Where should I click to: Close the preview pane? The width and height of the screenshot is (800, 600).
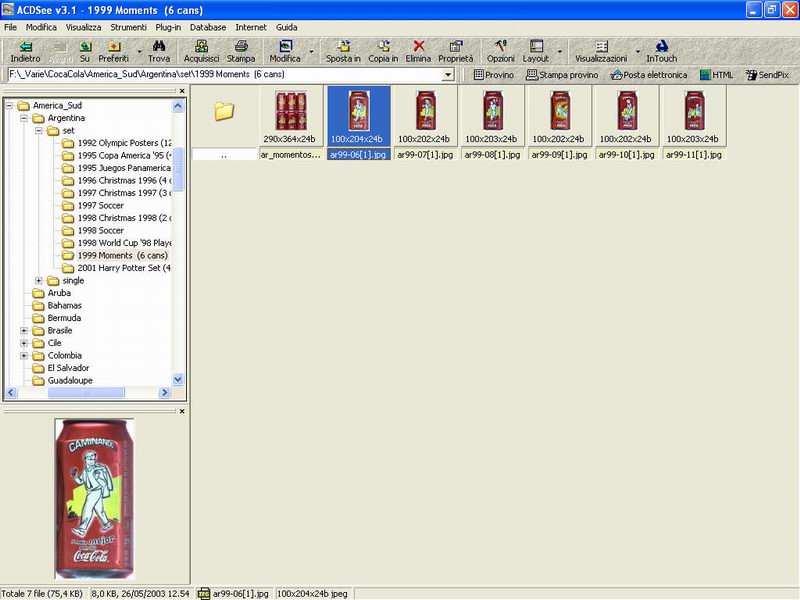pyautogui.click(x=182, y=411)
